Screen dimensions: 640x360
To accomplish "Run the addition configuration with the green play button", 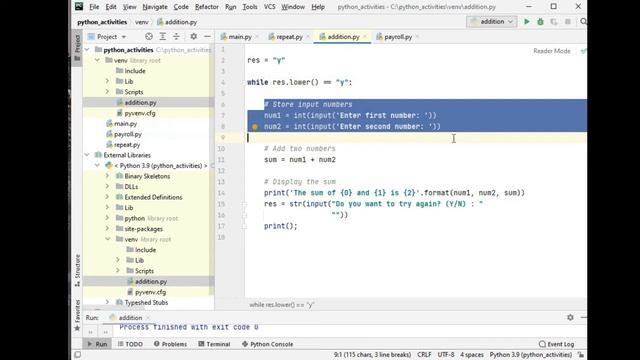I will 527,22.
